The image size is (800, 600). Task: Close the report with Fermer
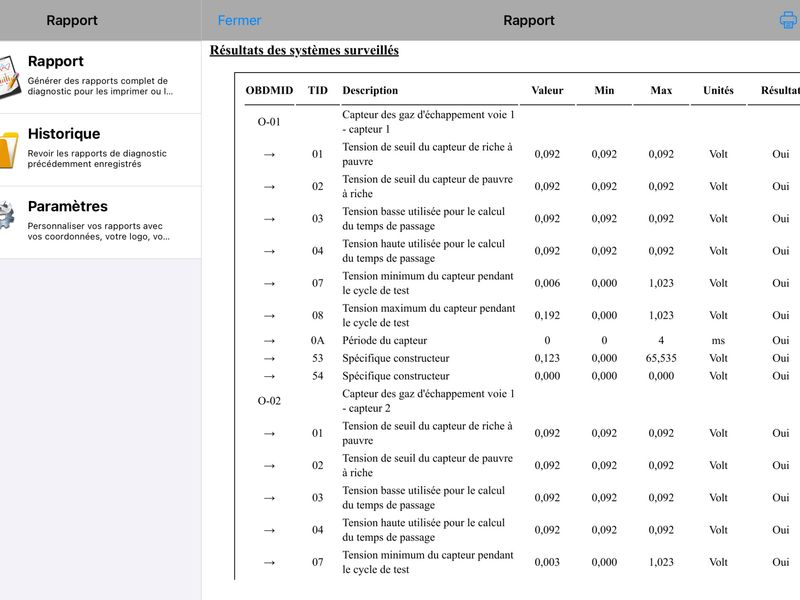pyautogui.click(x=239, y=20)
